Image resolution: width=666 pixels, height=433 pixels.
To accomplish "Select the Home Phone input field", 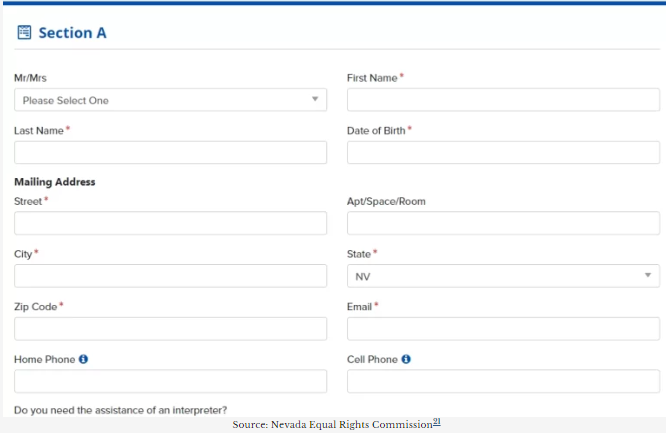I will [170, 382].
